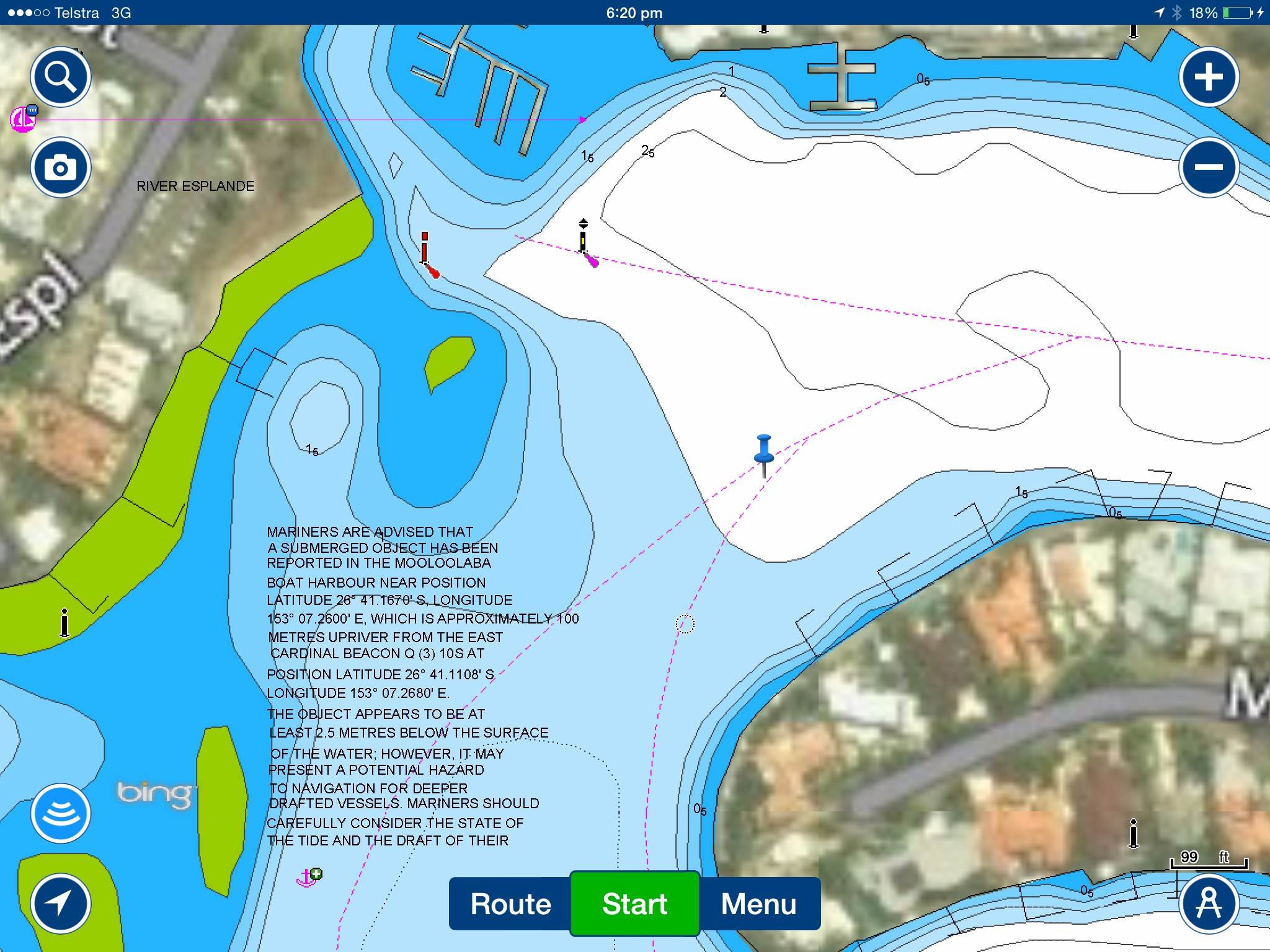Open the camera snapshot button
The width and height of the screenshot is (1270, 952).
coord(61,167)
